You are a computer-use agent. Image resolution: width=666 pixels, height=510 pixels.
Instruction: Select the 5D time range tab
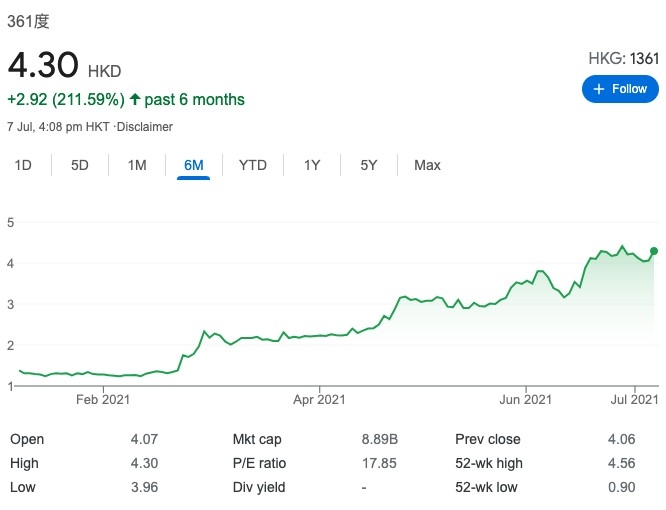pos(80,165)
